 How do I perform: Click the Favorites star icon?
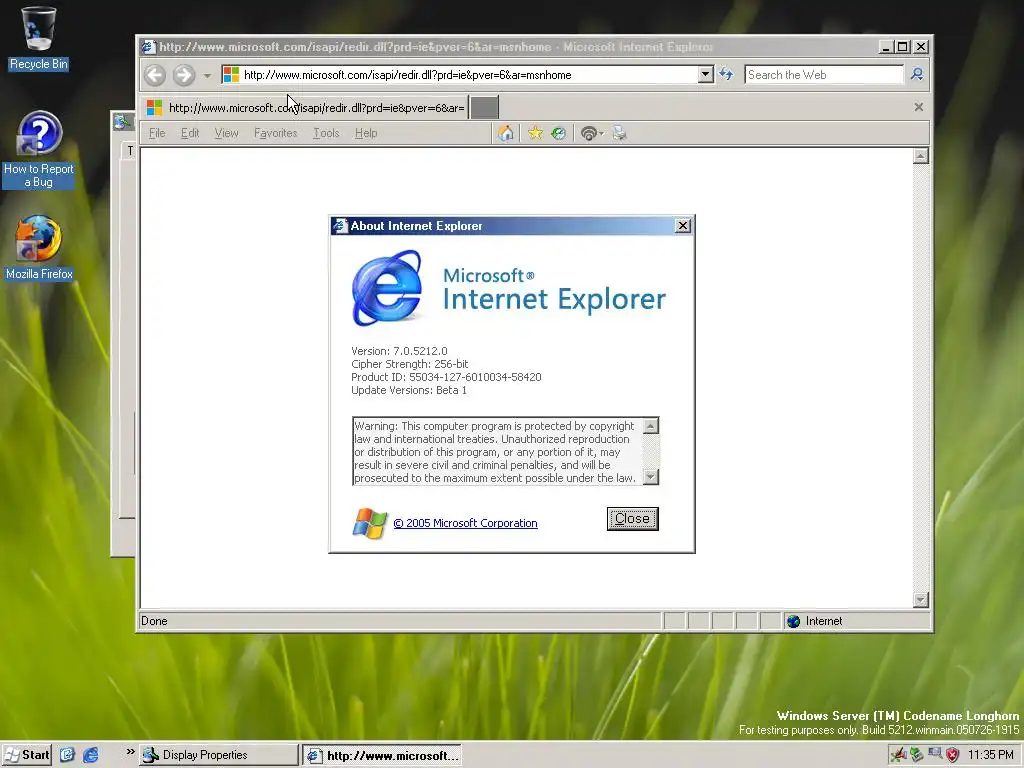pyautogui.click(x=536, y=133)
